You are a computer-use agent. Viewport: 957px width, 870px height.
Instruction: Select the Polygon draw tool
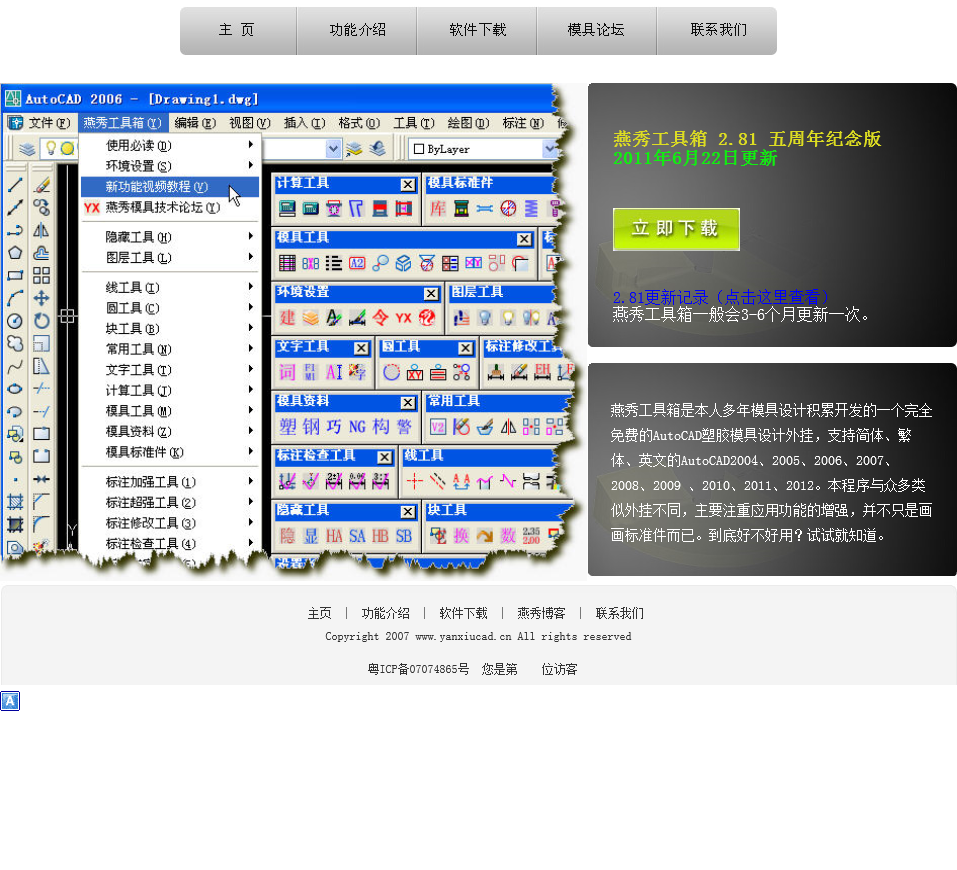[15, 253]
